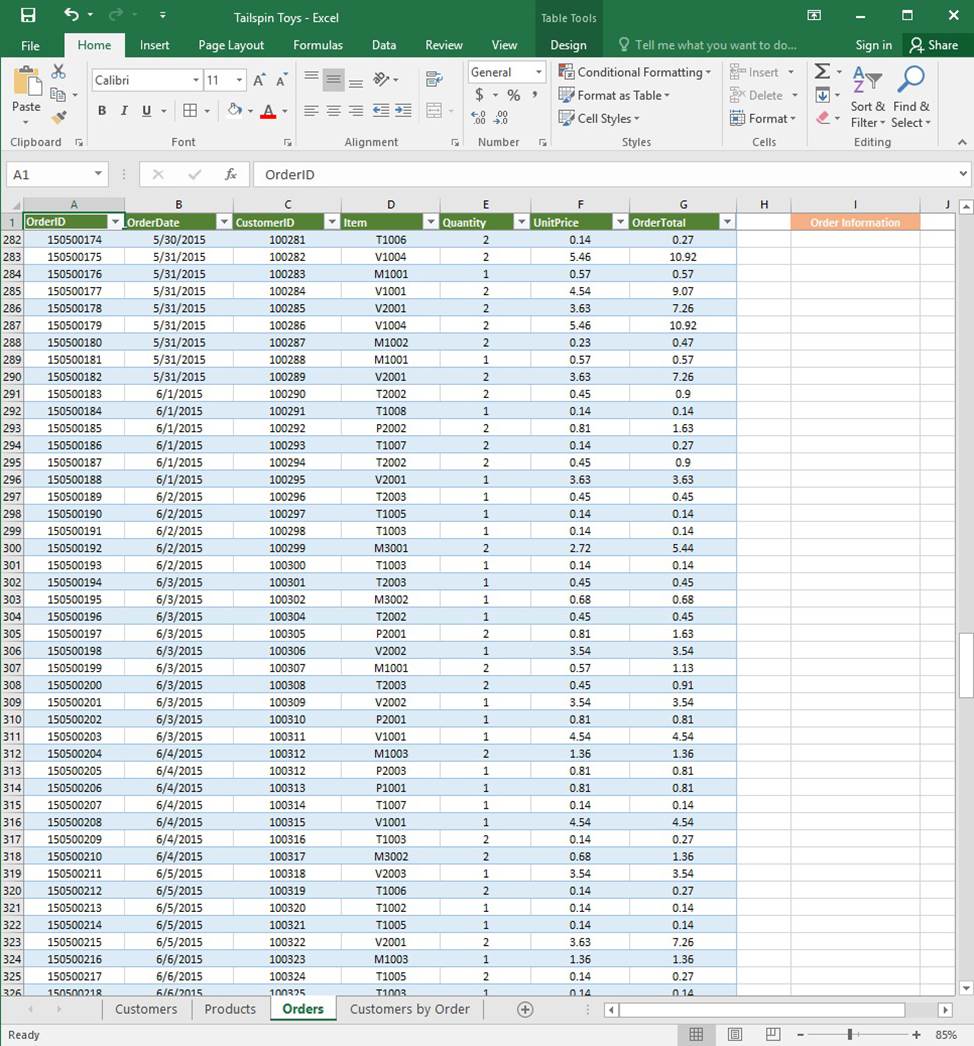This screenshot has width=974, height=1046.
Task: Open the OrderDate column filter dropdown
Action: click(x=224, y=222)
